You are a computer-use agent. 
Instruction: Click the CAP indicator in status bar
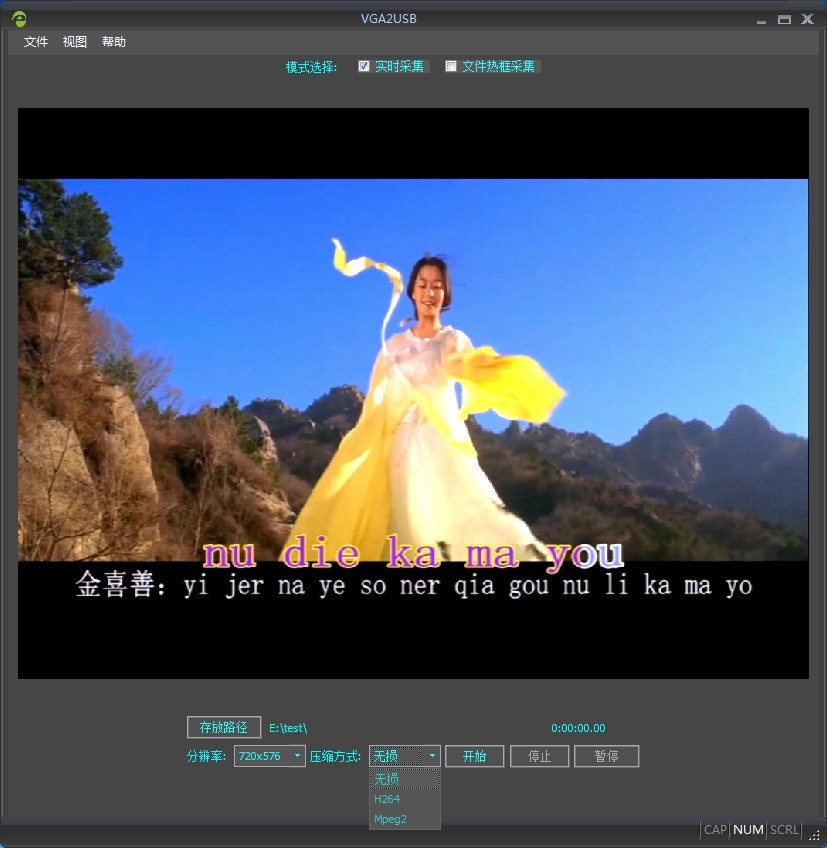click(x=715, y=830)
